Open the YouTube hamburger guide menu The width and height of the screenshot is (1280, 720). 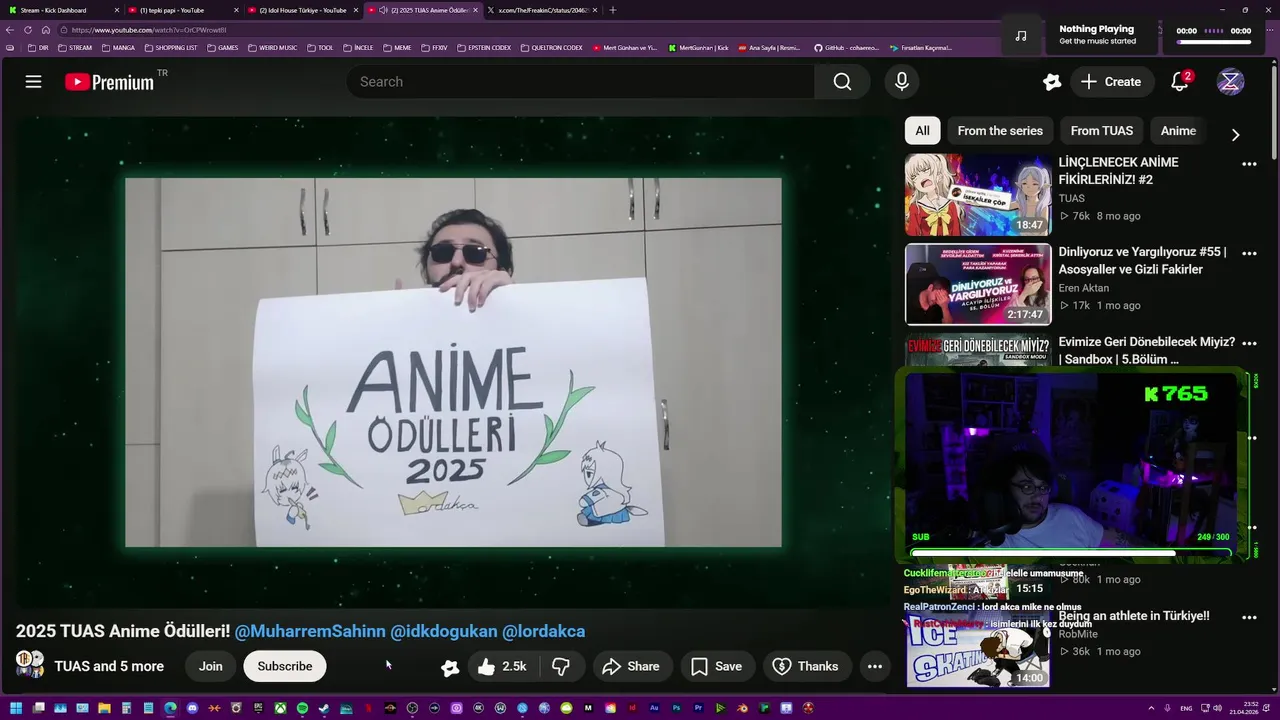[x=33, y=82]
